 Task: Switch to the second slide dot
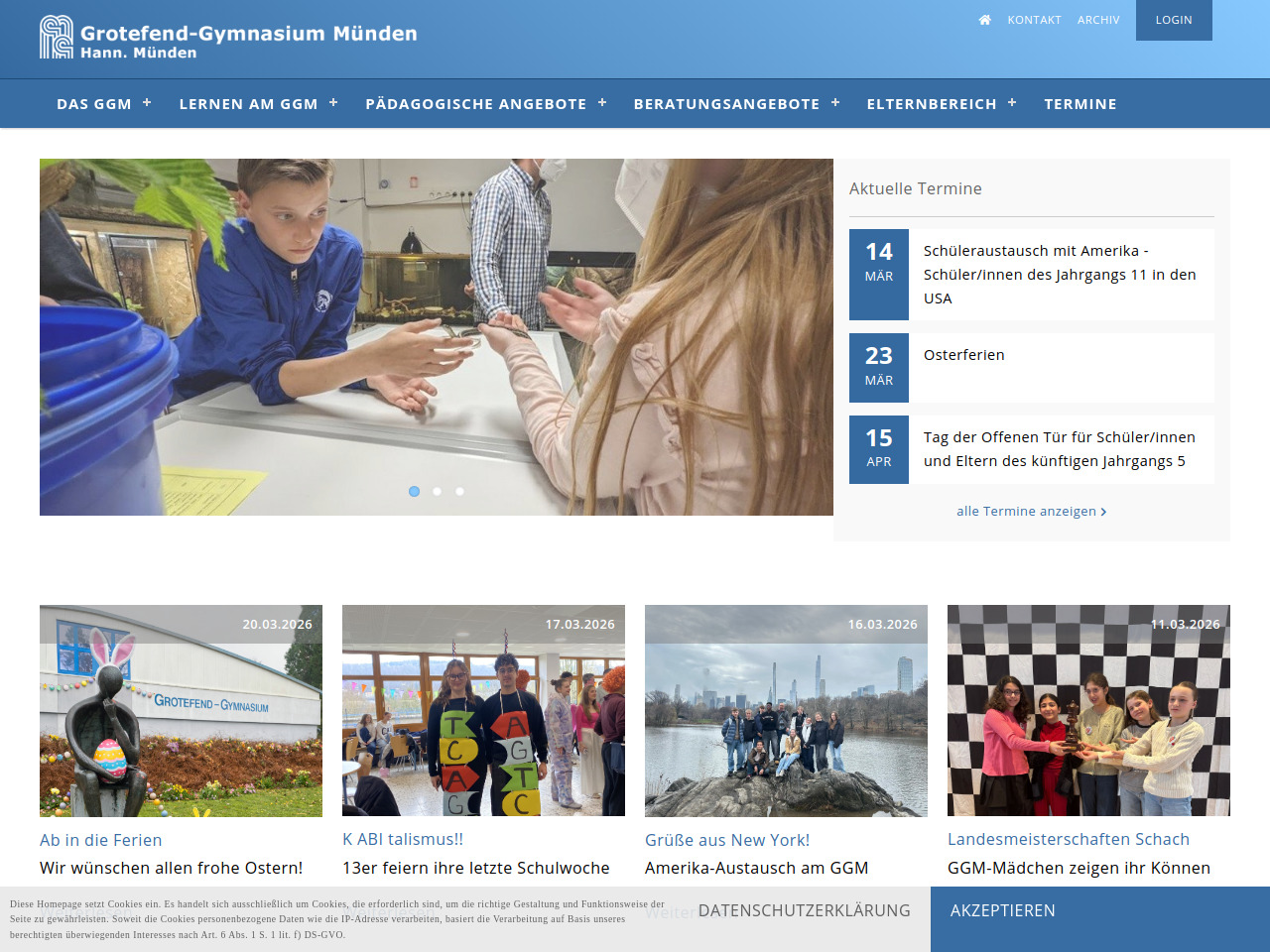437,491
